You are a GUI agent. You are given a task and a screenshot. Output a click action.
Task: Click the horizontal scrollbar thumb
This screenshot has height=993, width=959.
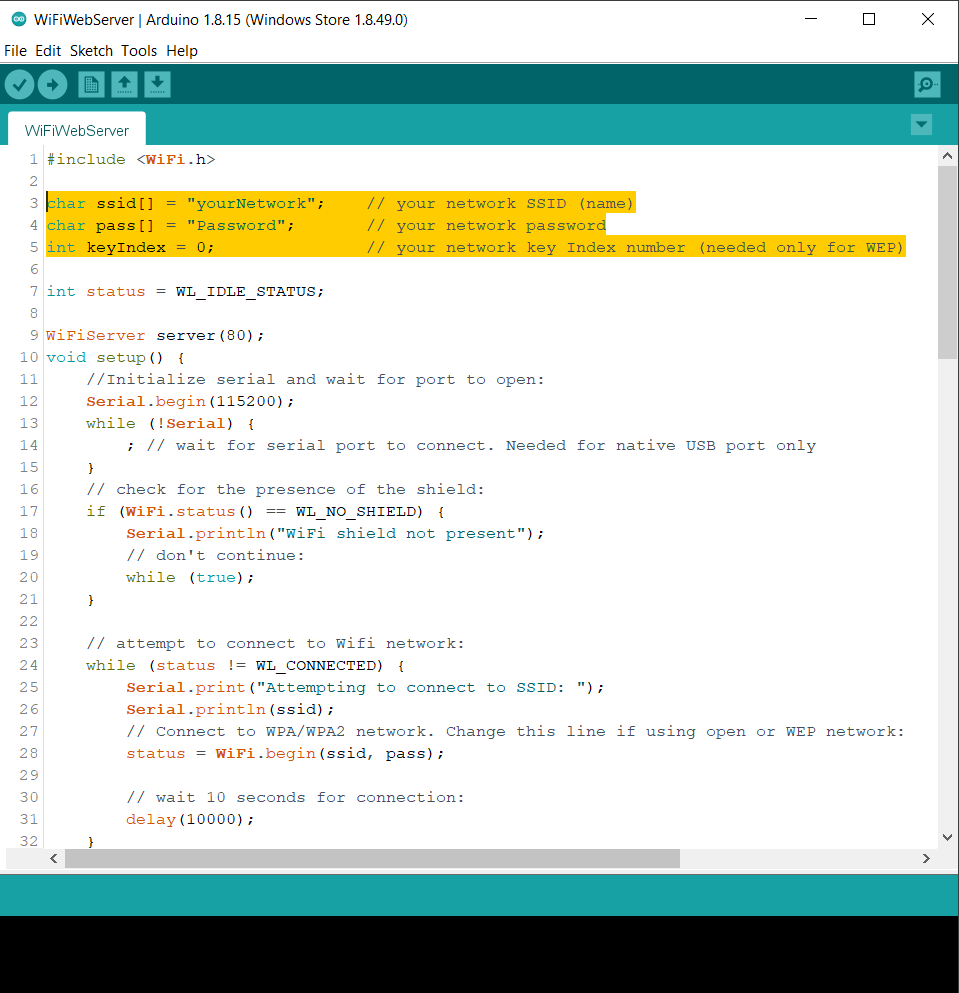[x=372, y=859]
